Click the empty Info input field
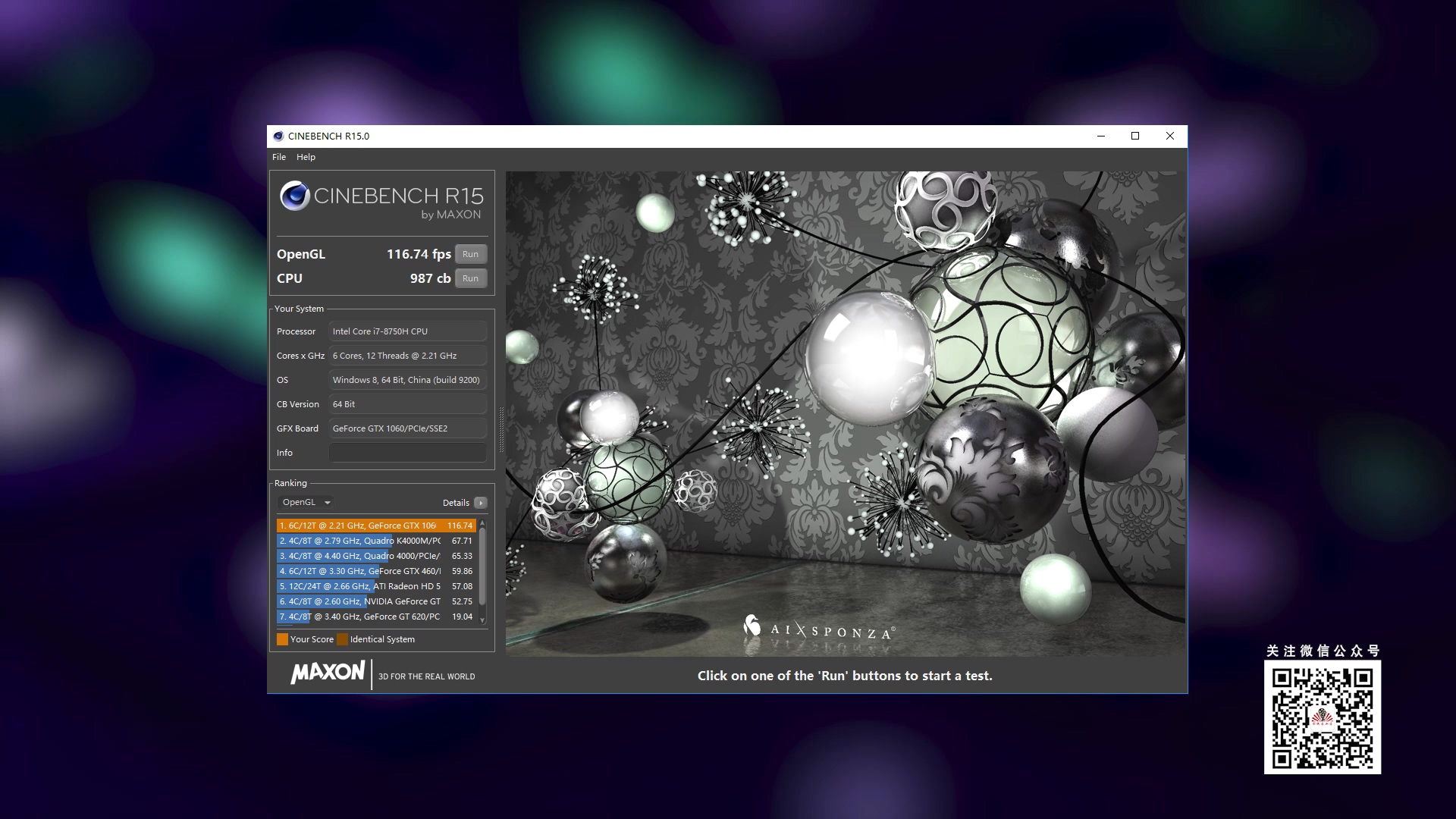 coord(407,453)
